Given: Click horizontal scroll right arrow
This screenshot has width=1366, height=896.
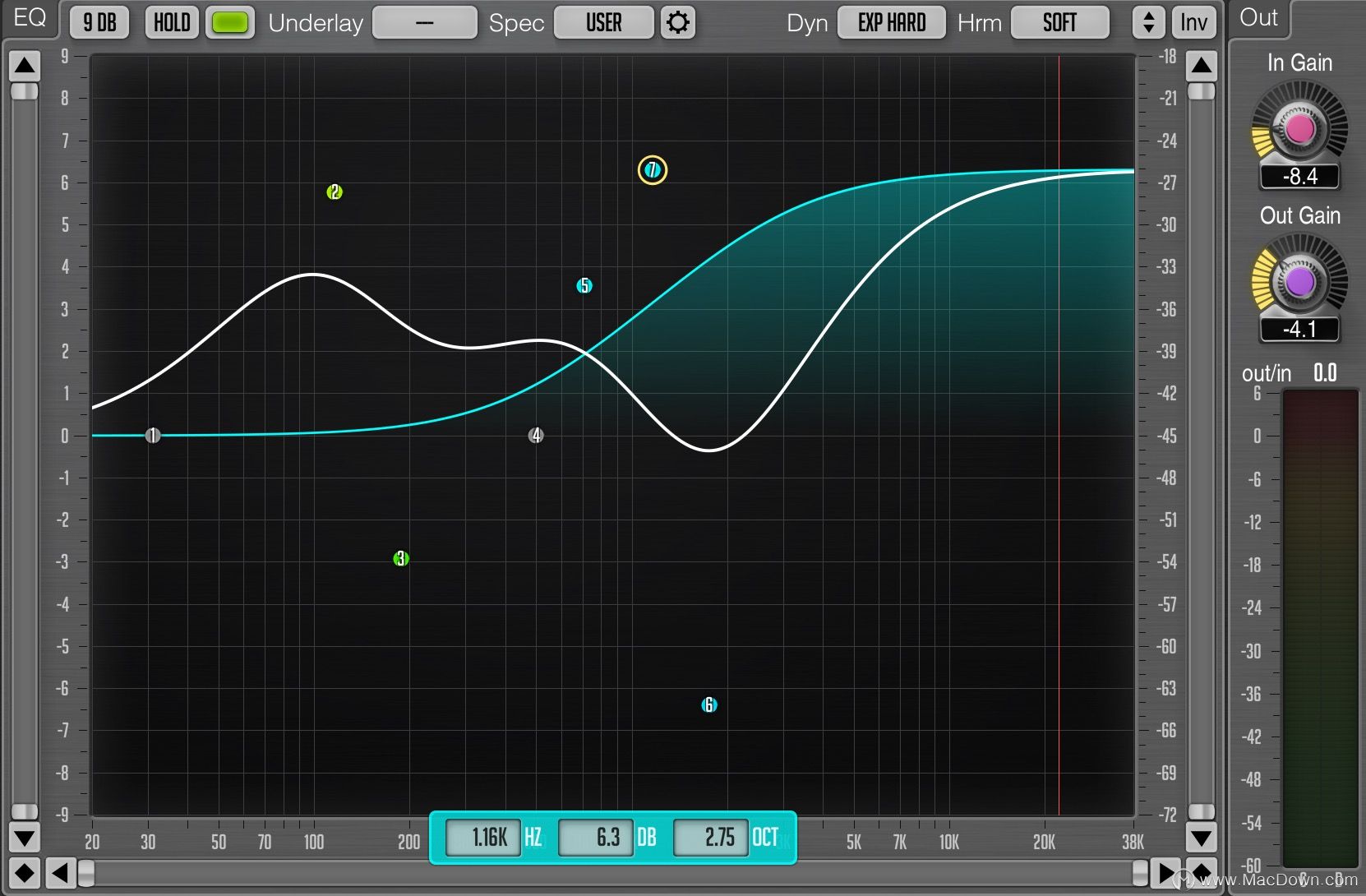Looking at the screenshot, I should [1165, 873].
